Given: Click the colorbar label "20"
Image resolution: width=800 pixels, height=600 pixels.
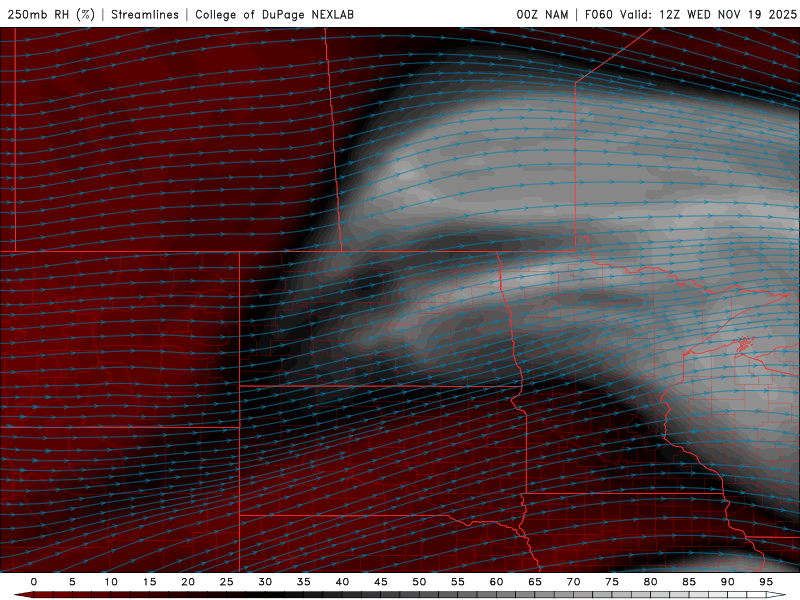Looking at the screenshot, I should (188, 582).
